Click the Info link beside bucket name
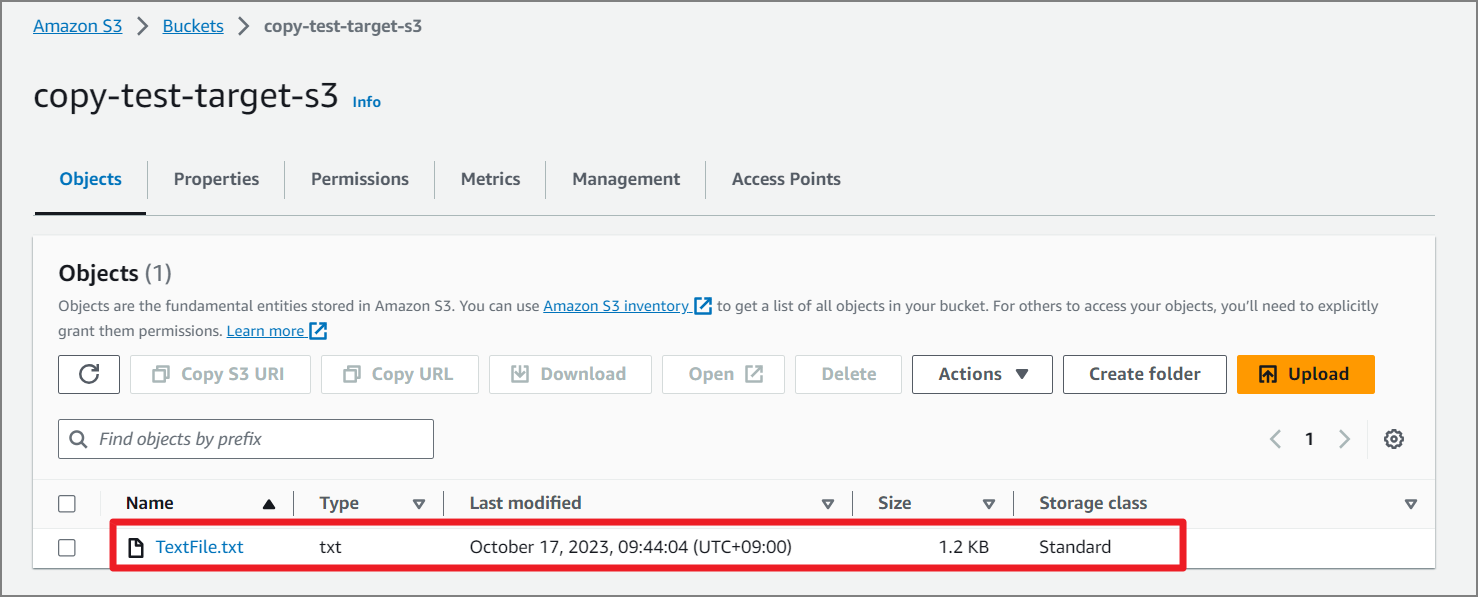 [367, 102]
